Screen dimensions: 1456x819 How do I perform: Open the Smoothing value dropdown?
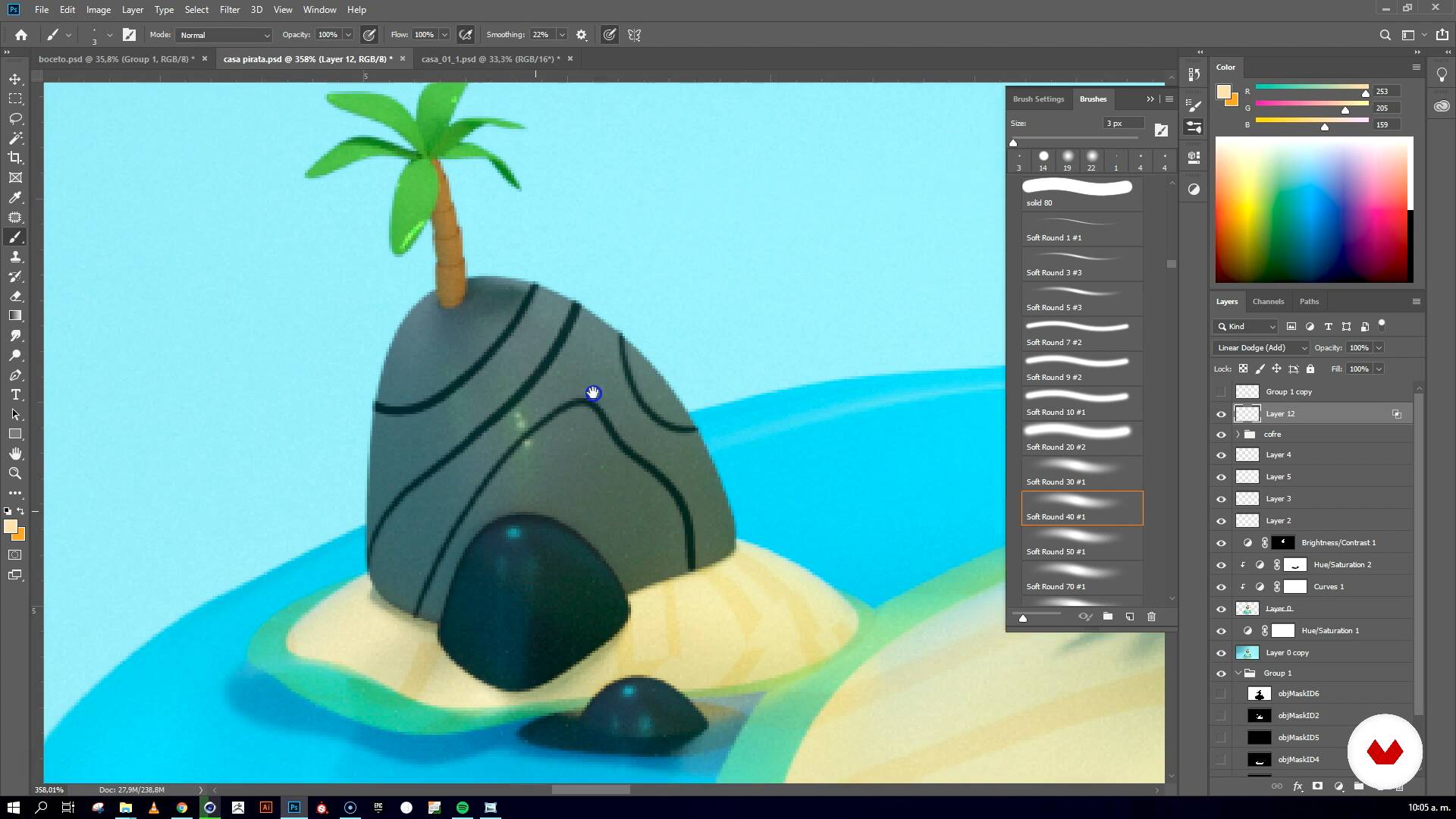pos(562,35)
